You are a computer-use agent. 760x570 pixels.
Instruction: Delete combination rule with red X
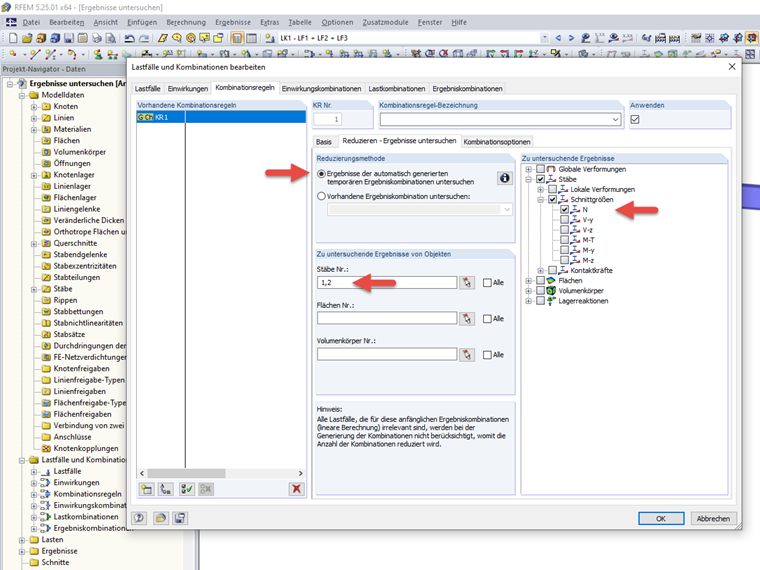coord(296,489)
